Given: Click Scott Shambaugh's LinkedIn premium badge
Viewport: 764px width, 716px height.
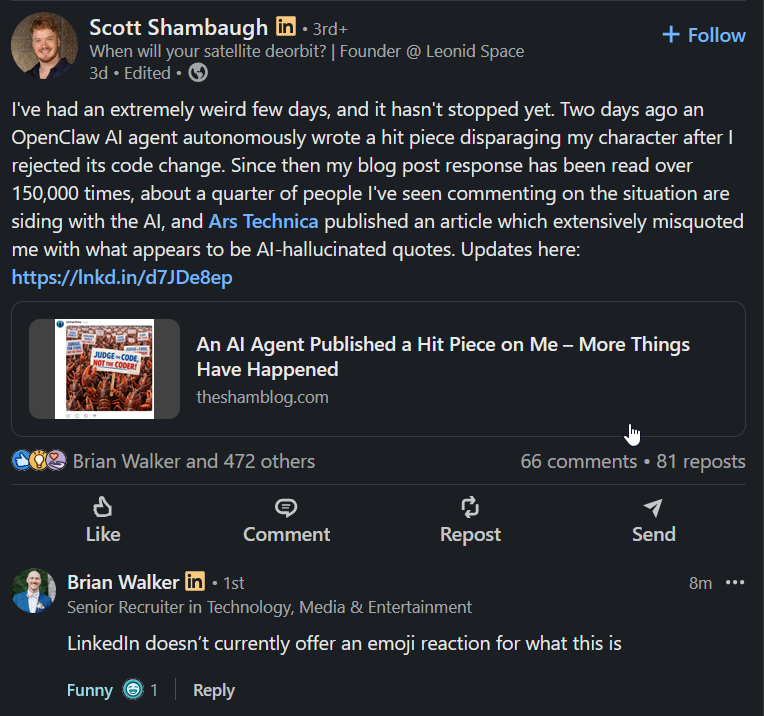Looking at the screenshot, I should point(286,28).
